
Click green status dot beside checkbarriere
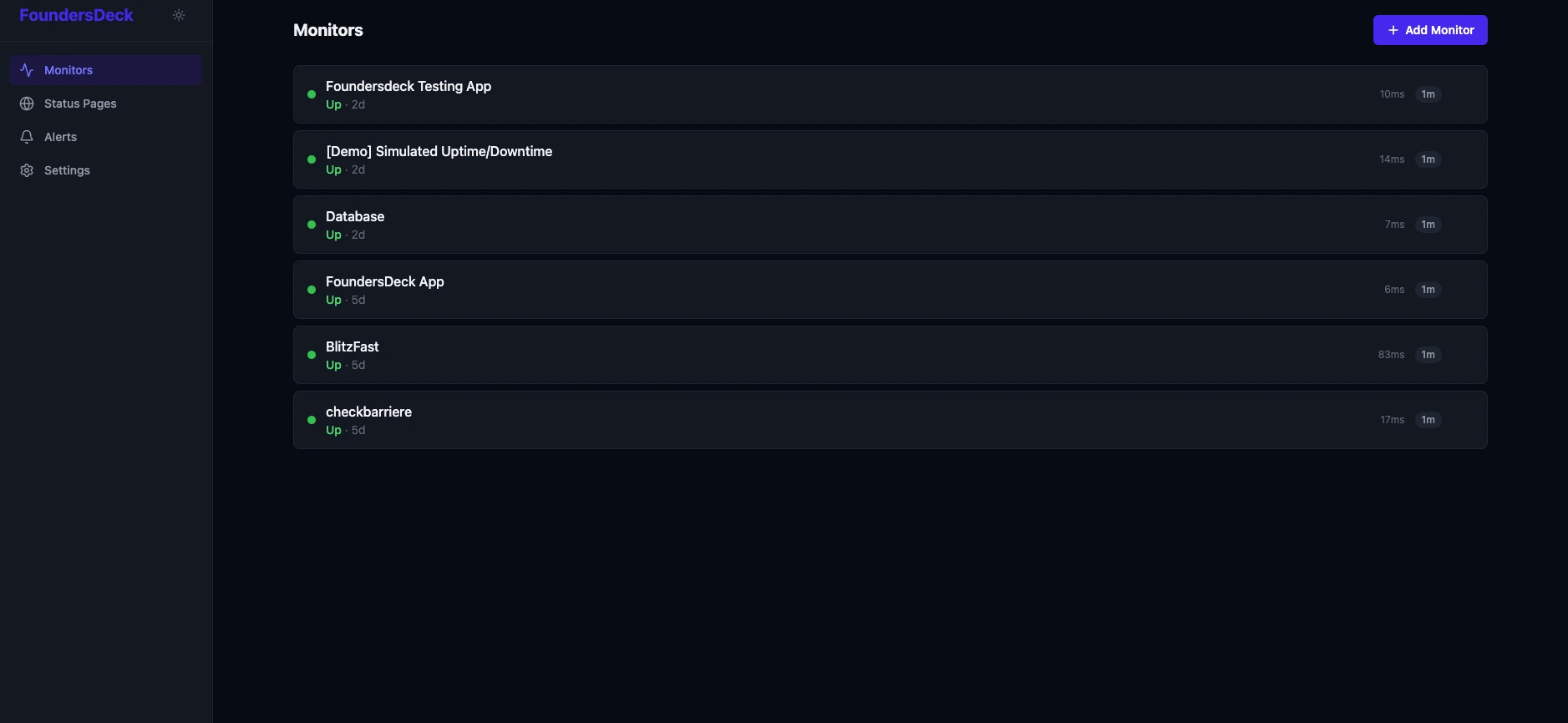tap(312, 420)
